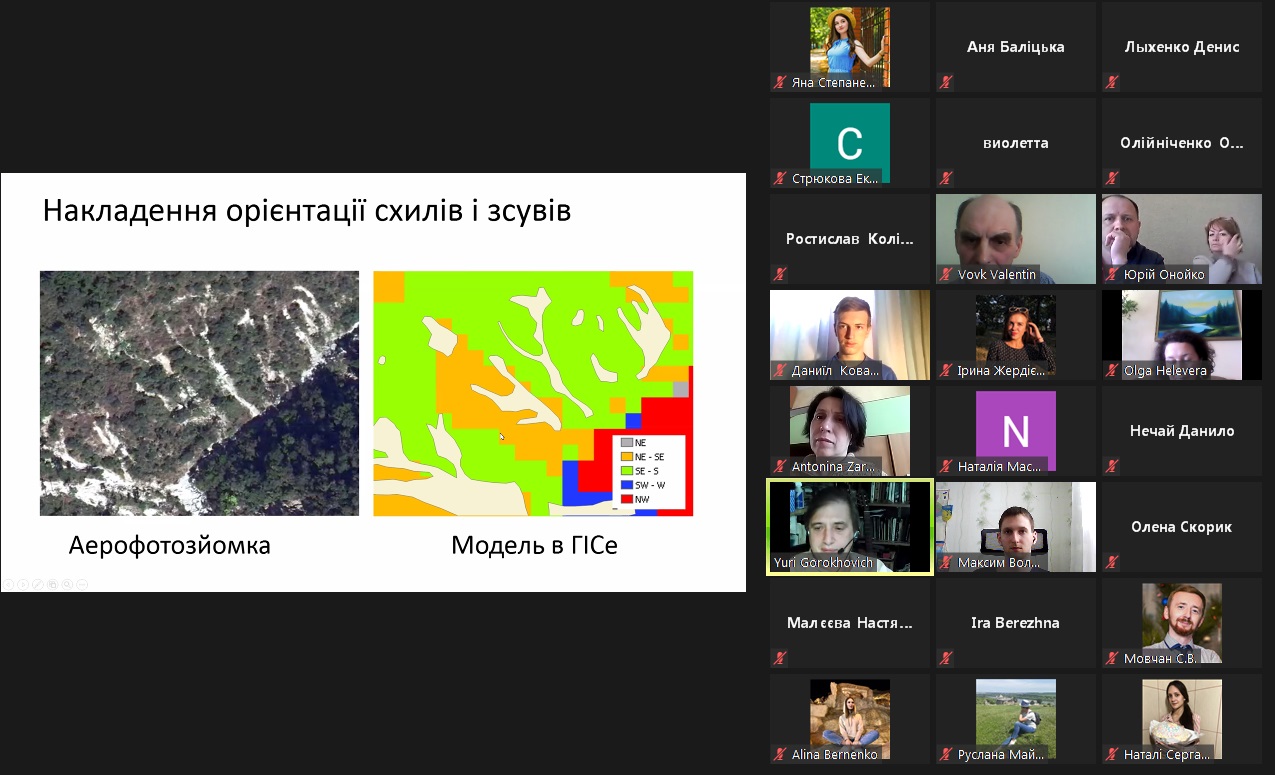The image size is (1275, 775).
Task: Click the red NW legend color swatch
Action: (627, 498)
